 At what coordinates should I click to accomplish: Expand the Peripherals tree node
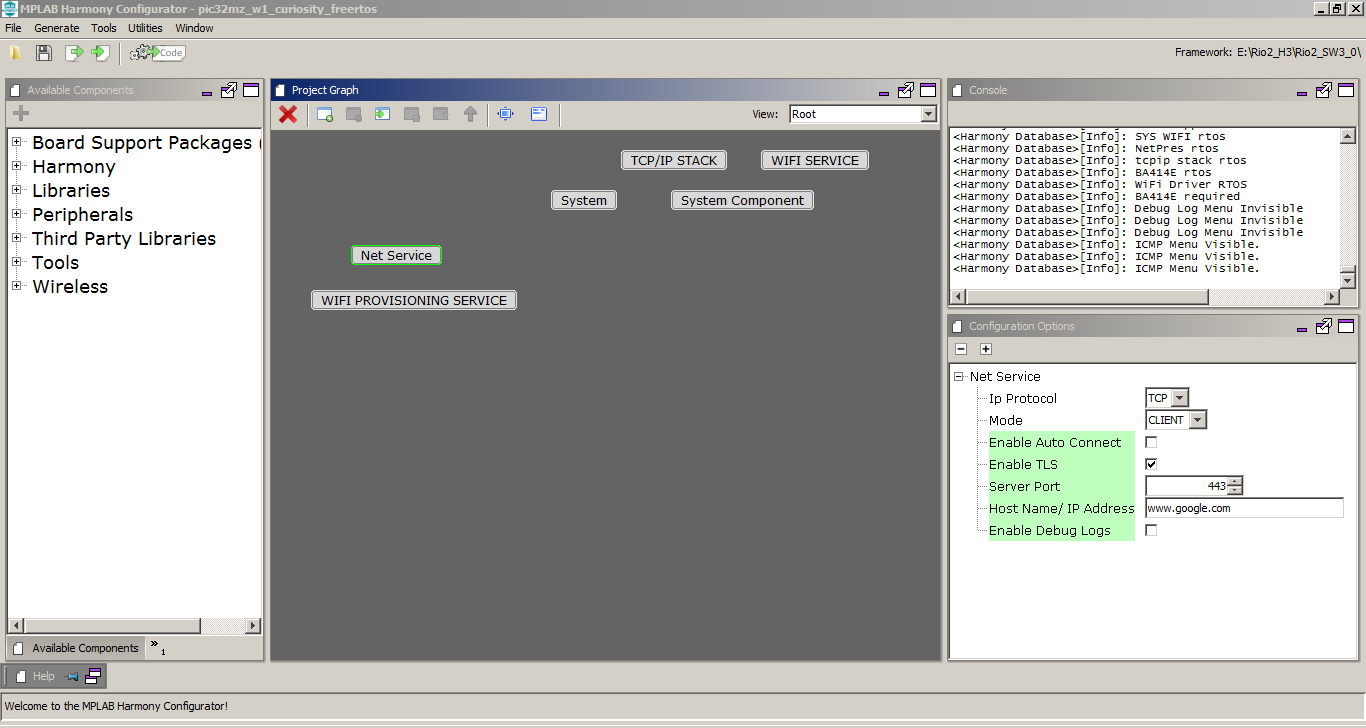[17, 215]
